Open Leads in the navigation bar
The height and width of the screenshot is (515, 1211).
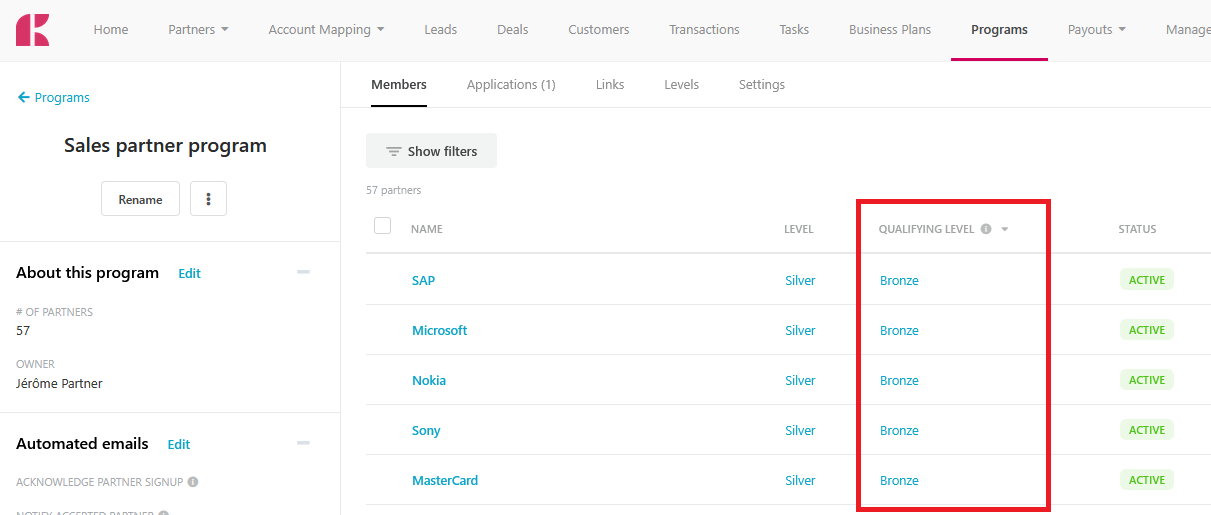pyautogui.click(x=441, y=30)
